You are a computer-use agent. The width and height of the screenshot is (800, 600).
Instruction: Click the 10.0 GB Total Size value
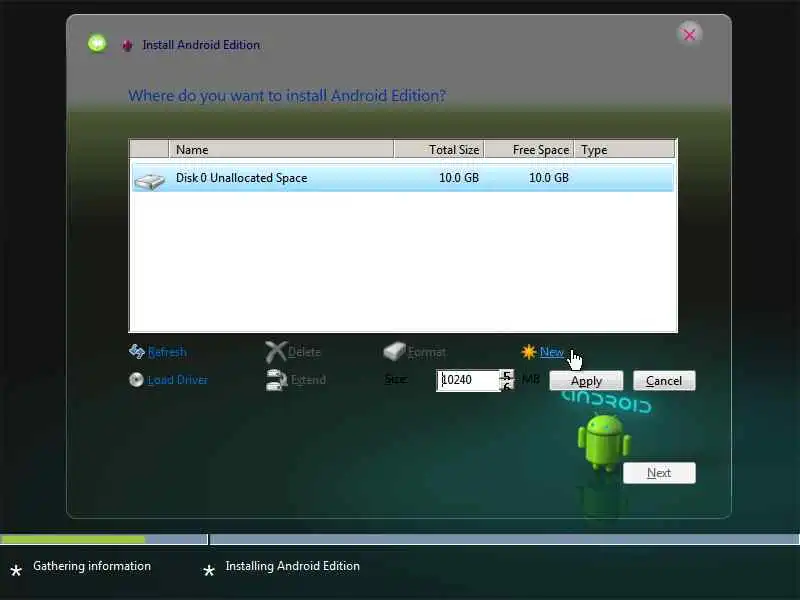pyautogui.click(x=459, y=178)
